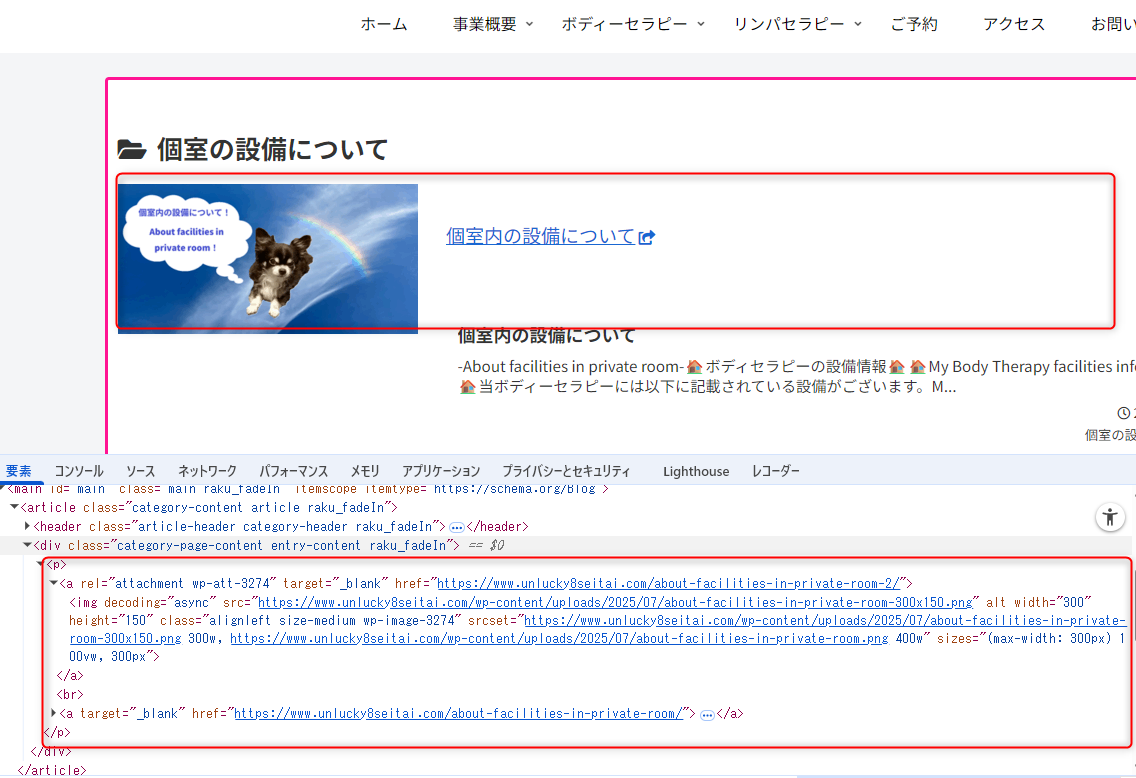Open the リンパセラピー menu
Image resolution: width=1136 pixels, height=778 pixels.
pyautogui.click(x=789, y=24)
